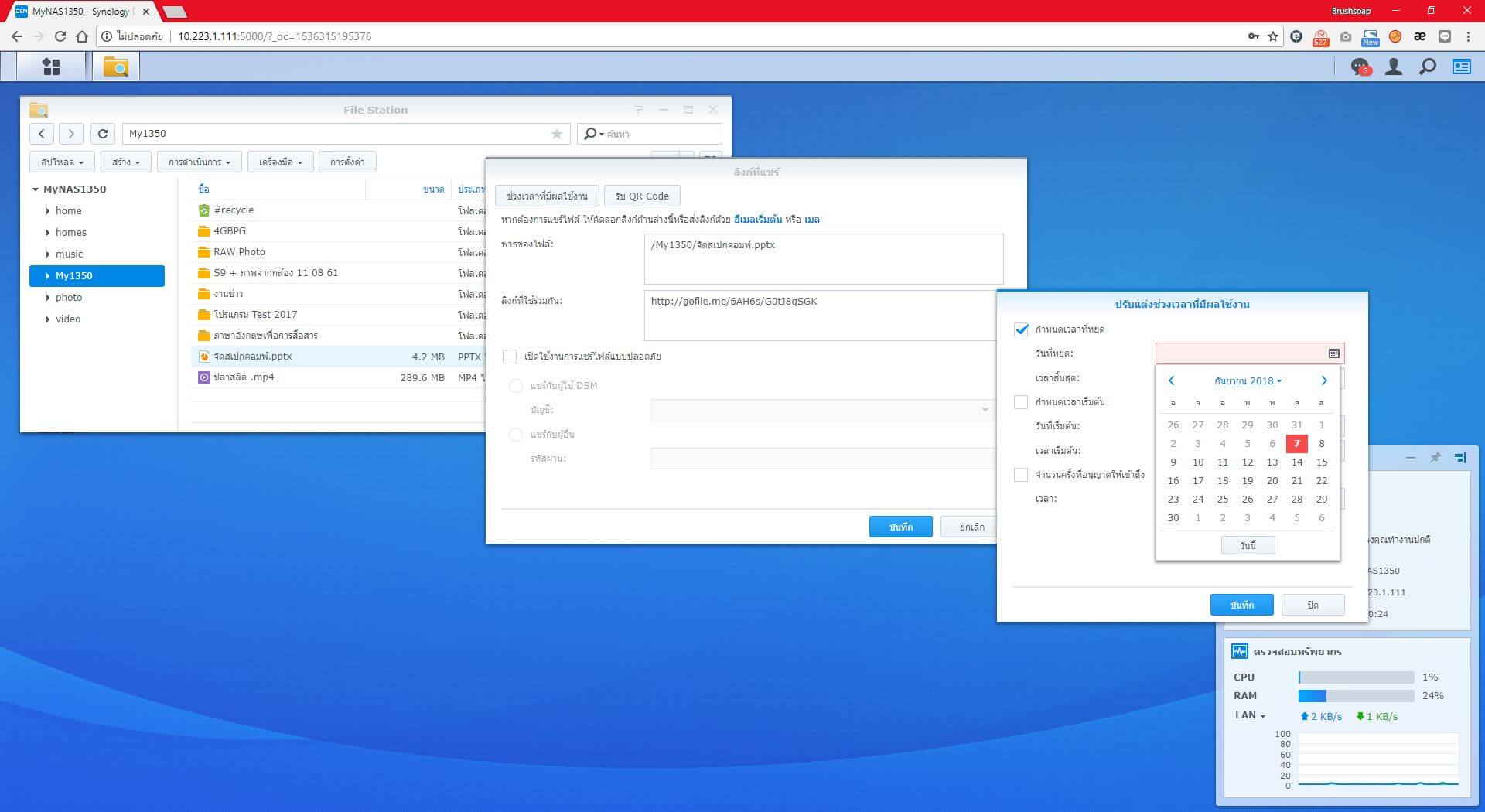Open the RAW Photo folder row
This screenshot has height=812, width=1485.
pos(339,252)
